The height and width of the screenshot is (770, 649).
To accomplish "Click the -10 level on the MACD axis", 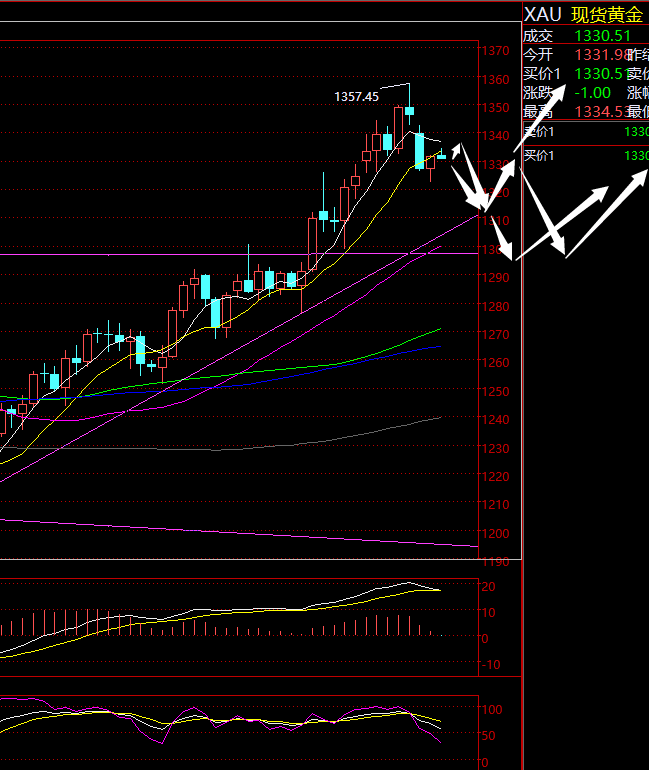I will pyautogui.click(x=491, y=665).
